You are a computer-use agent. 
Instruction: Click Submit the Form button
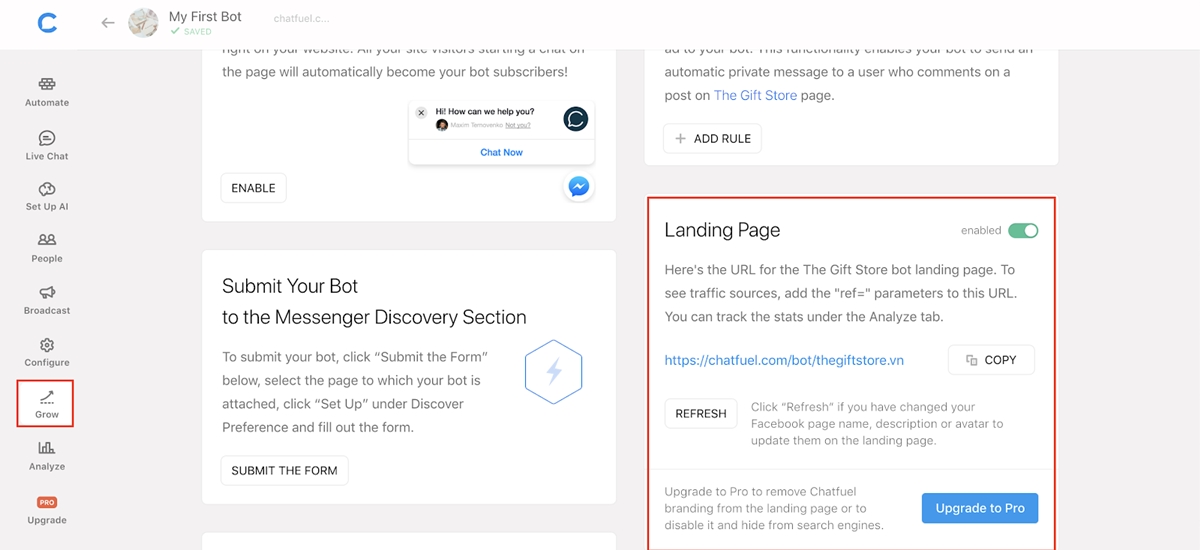[x=284, y=470]
